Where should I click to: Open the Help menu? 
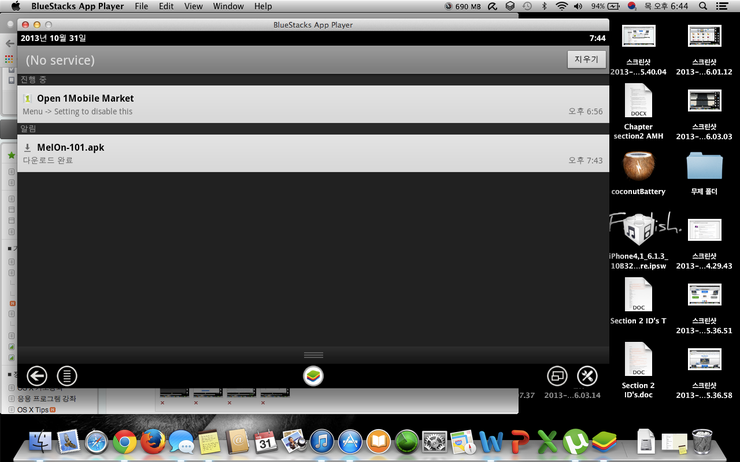pos(263,6)
